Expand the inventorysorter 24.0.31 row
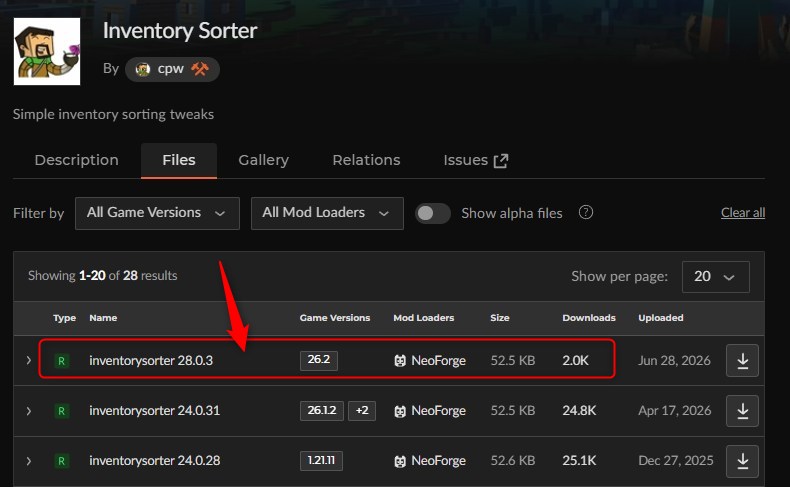Viewport: 790px width, 487px height. click(29, 410)
